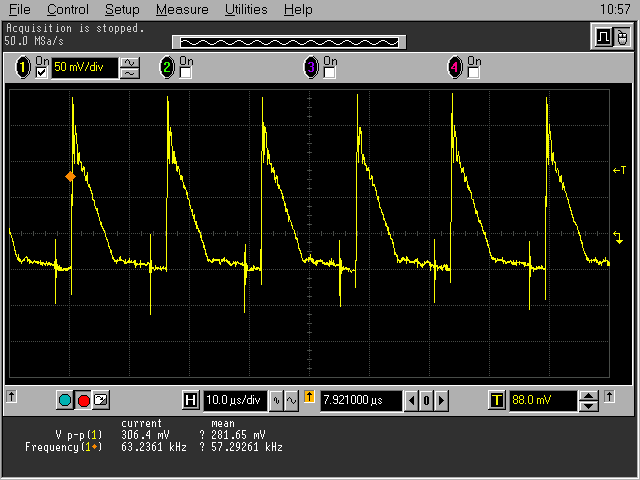Click the zero delay button
This screenshot has width=640, height=480.
[x=426, y=401]
